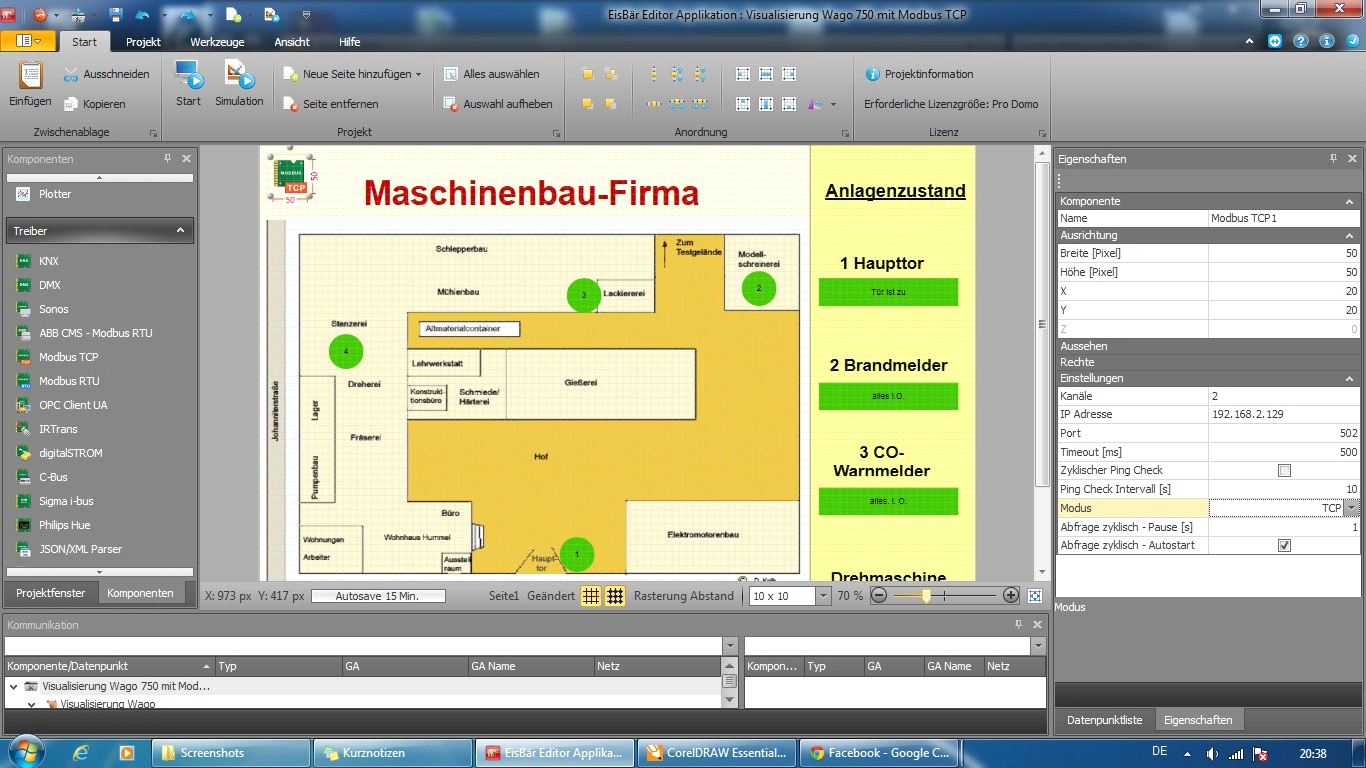Switch to Datenpunktliste tab
The height and width of the screenshot is (768, 1366).
coord(1104,720)
